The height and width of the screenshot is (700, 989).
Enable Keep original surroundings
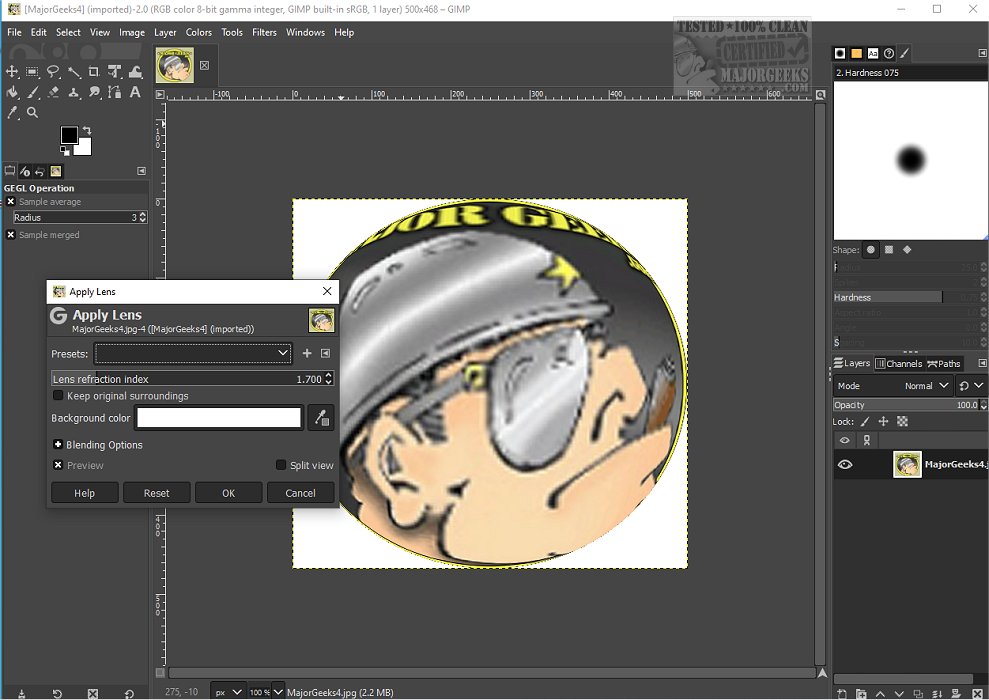tap(58, 395)
